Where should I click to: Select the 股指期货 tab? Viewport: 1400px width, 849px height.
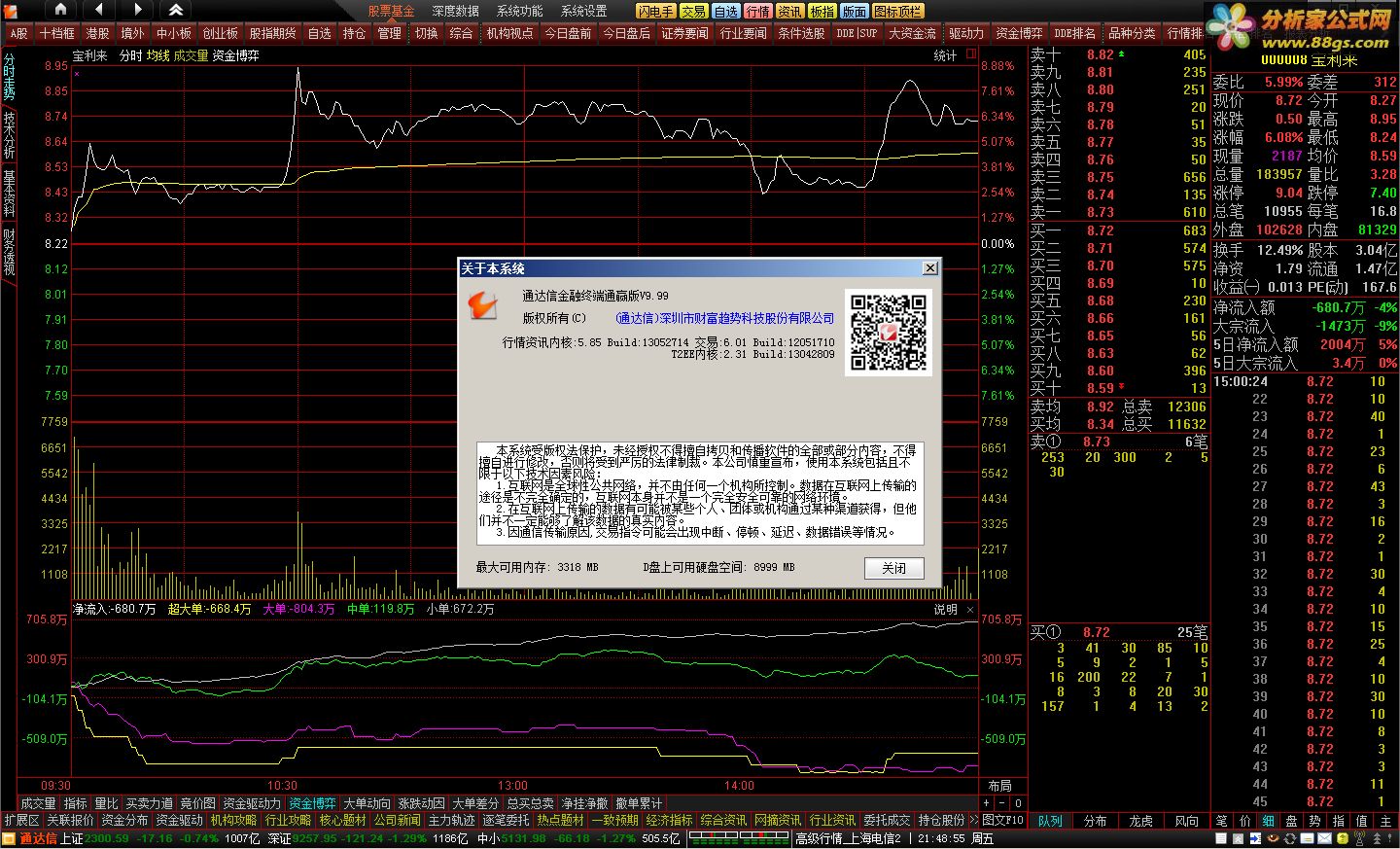click(273, 33)
